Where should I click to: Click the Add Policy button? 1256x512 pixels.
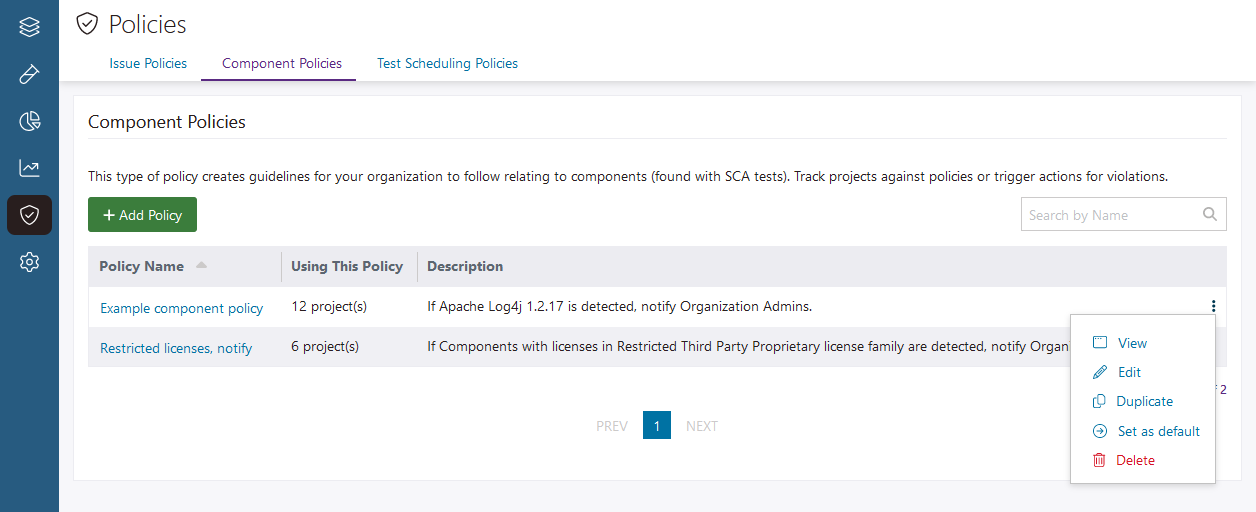[142, 215]
